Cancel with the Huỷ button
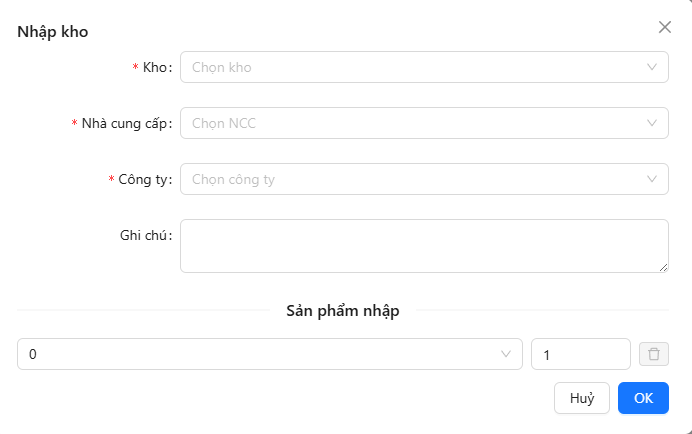The width and height of the screenshot is (692, 434). pyautogui.click(x=582, y=398)
